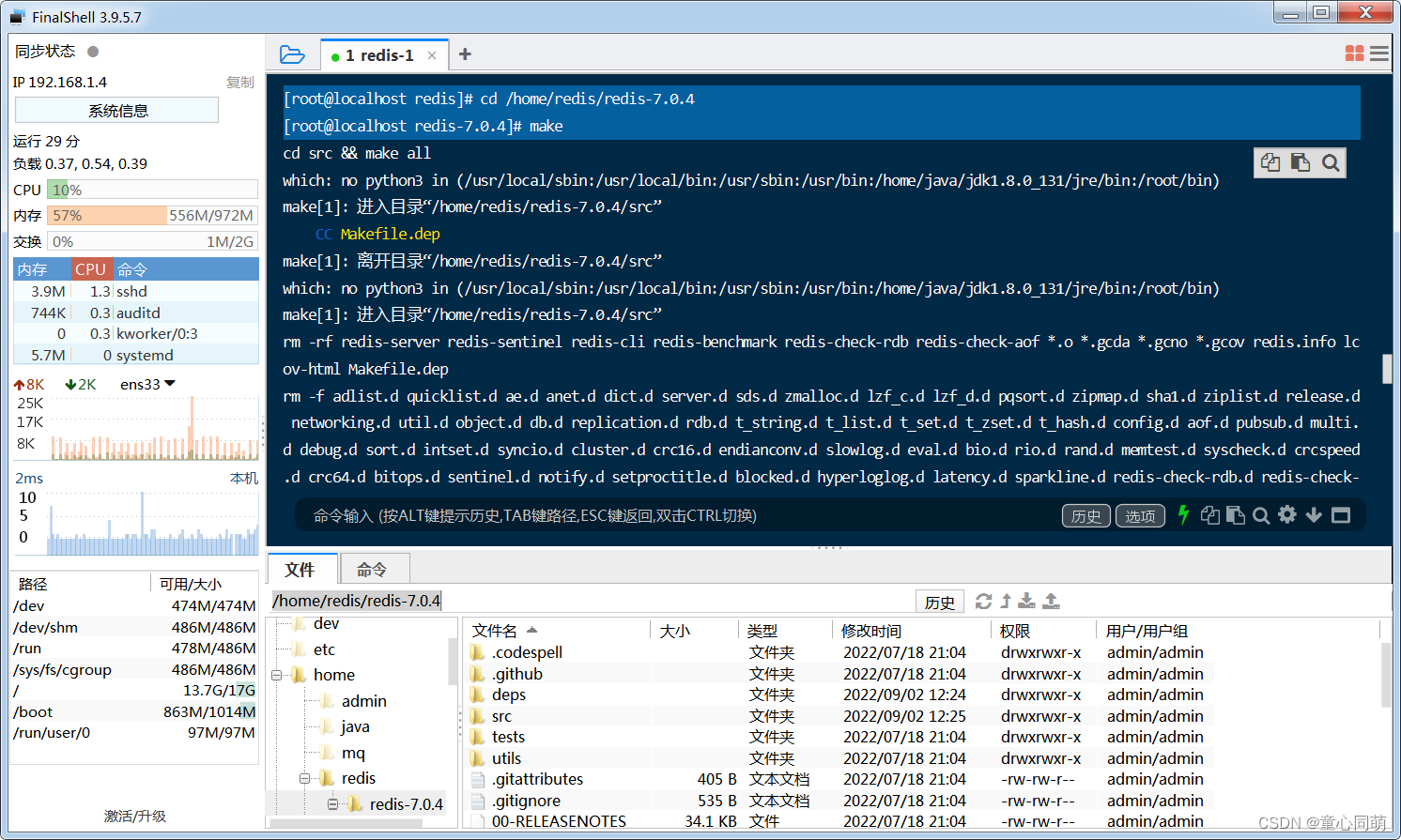Screen dimensions: 1401x840
Task: Copy terminal text with floating copy icon
Action: (x=1270, y=162)
